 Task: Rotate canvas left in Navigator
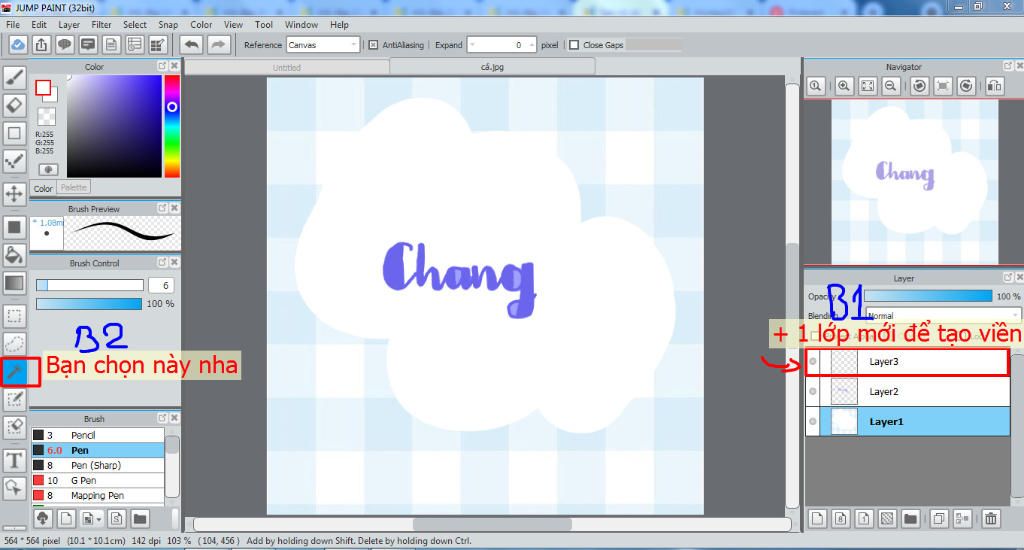(x=920, y=86)
